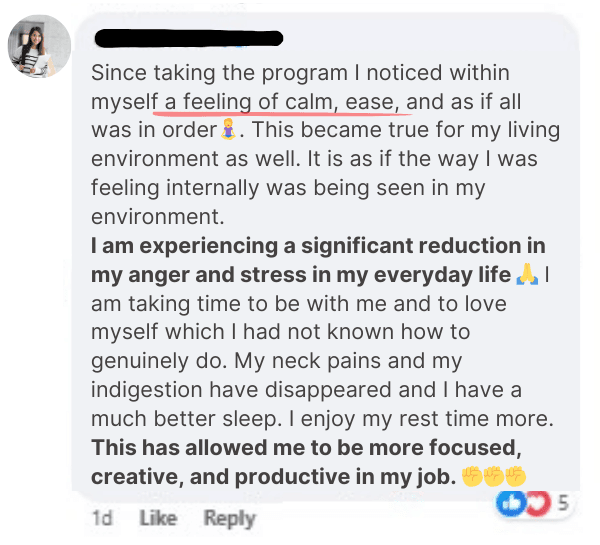This screenshot has height=545, width=600.
Task: Open the reaction count showing 5
Action: [562, 504]
